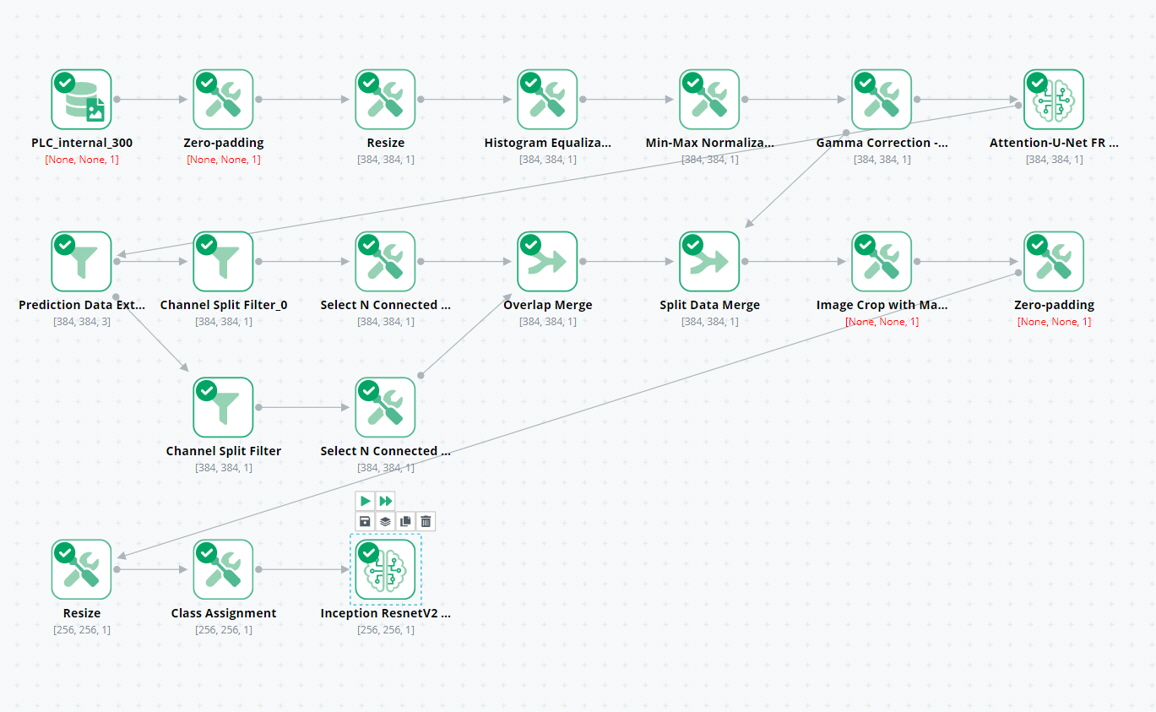
Task: Click the Gamma Correction node label
Action: (x=882, y=143)
